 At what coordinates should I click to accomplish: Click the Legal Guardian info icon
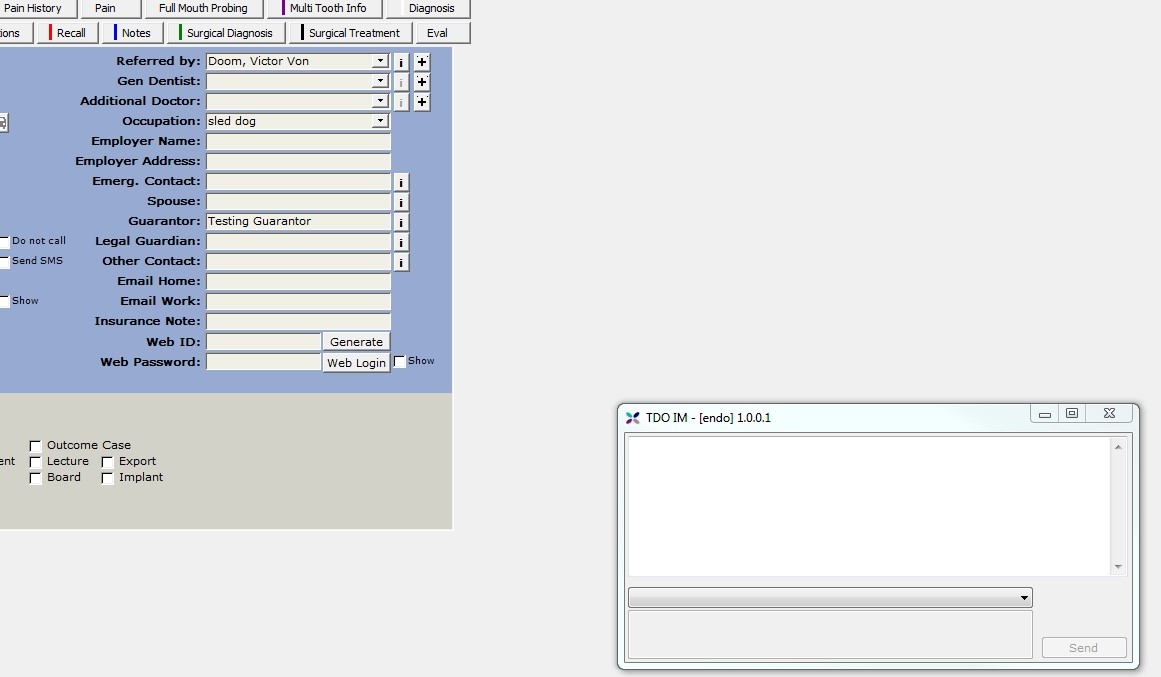coord(401,243)
